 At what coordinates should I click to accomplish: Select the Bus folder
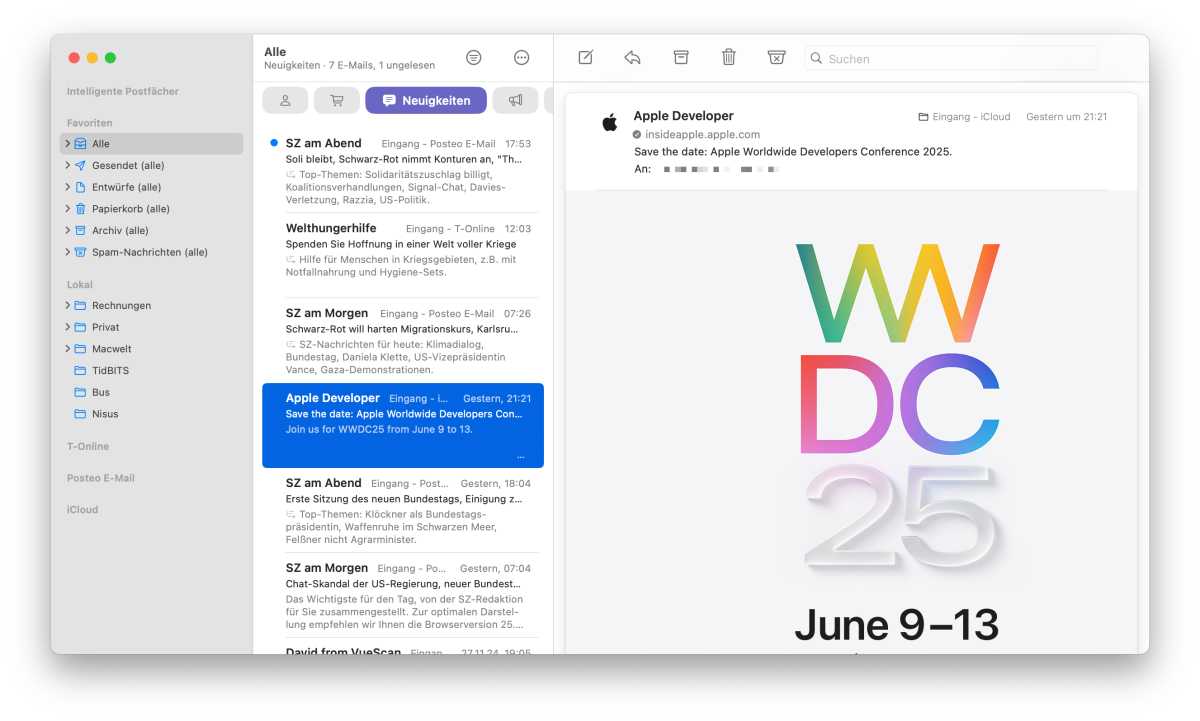point(151,392)
